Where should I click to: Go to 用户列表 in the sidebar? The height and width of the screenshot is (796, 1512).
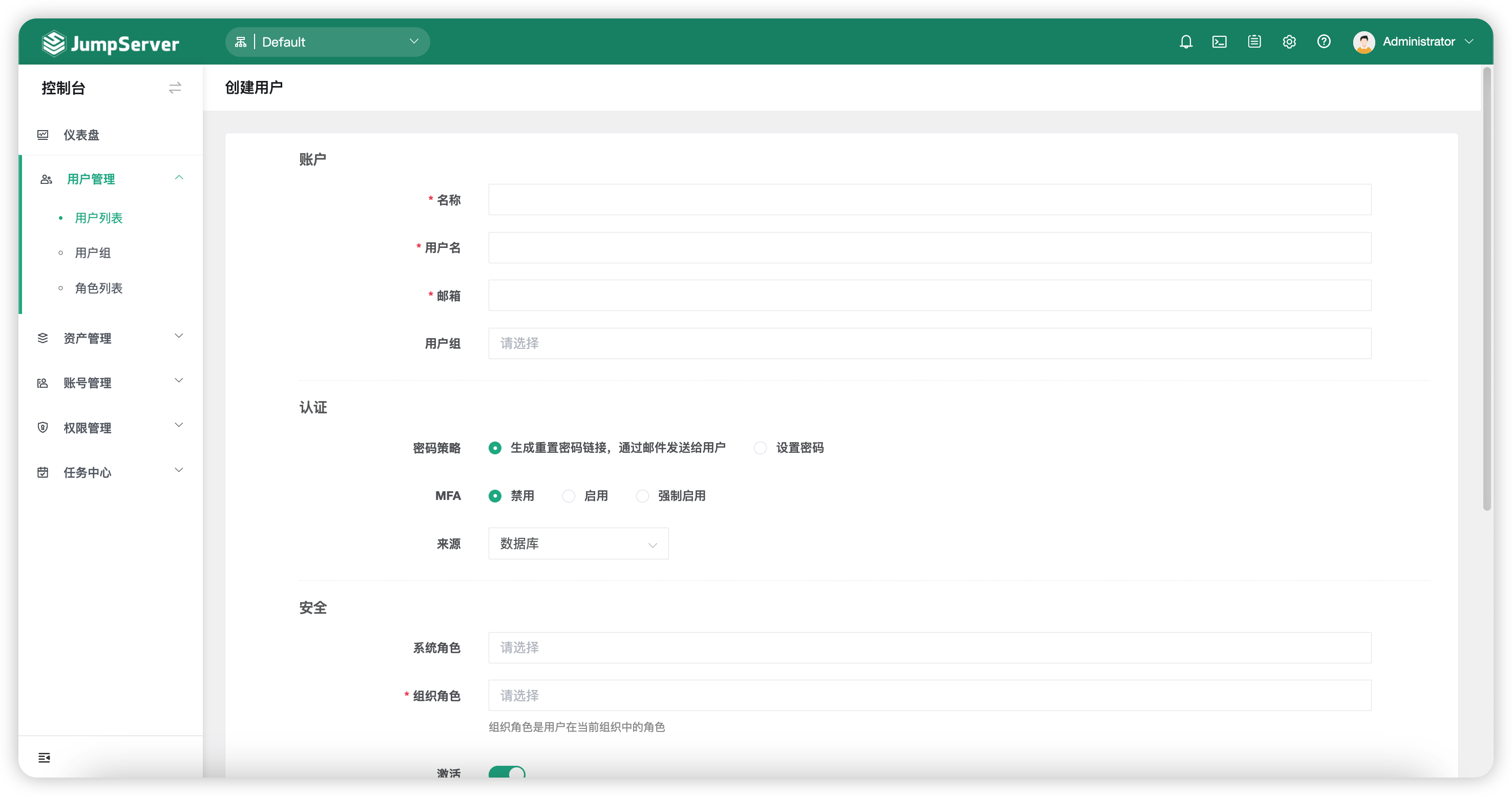99,218
